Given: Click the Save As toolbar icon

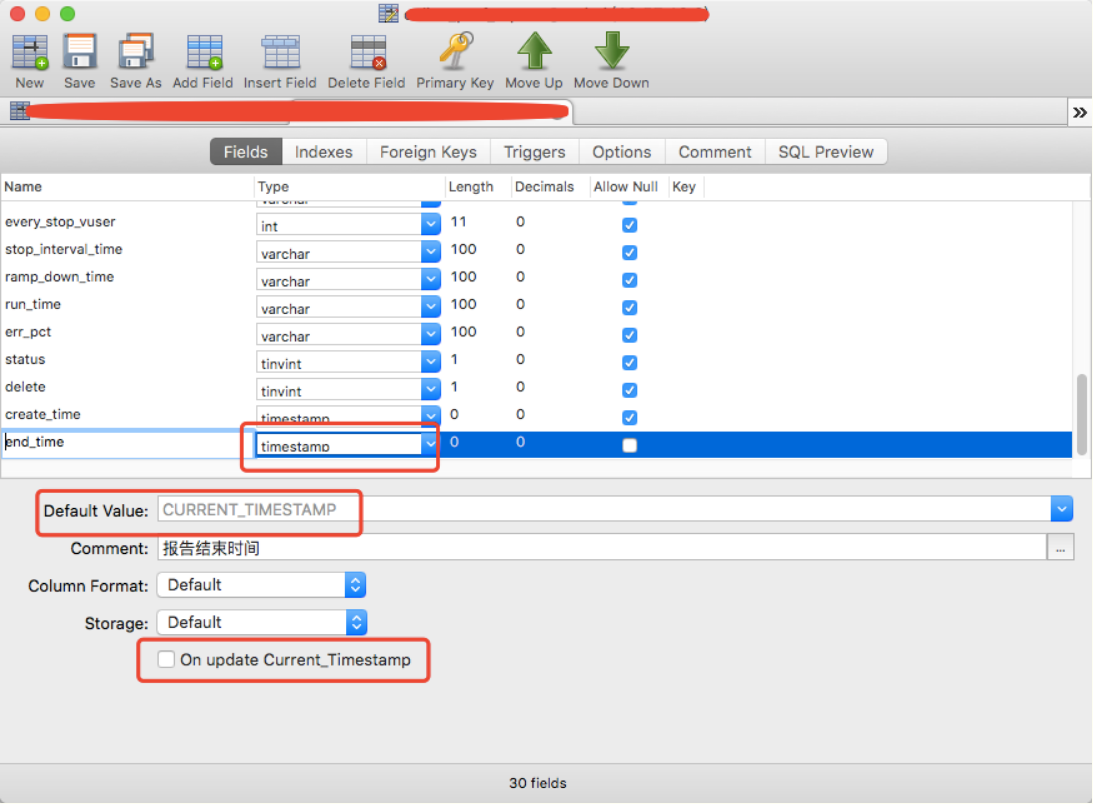Looking at the screenshot, I should 135,52.
